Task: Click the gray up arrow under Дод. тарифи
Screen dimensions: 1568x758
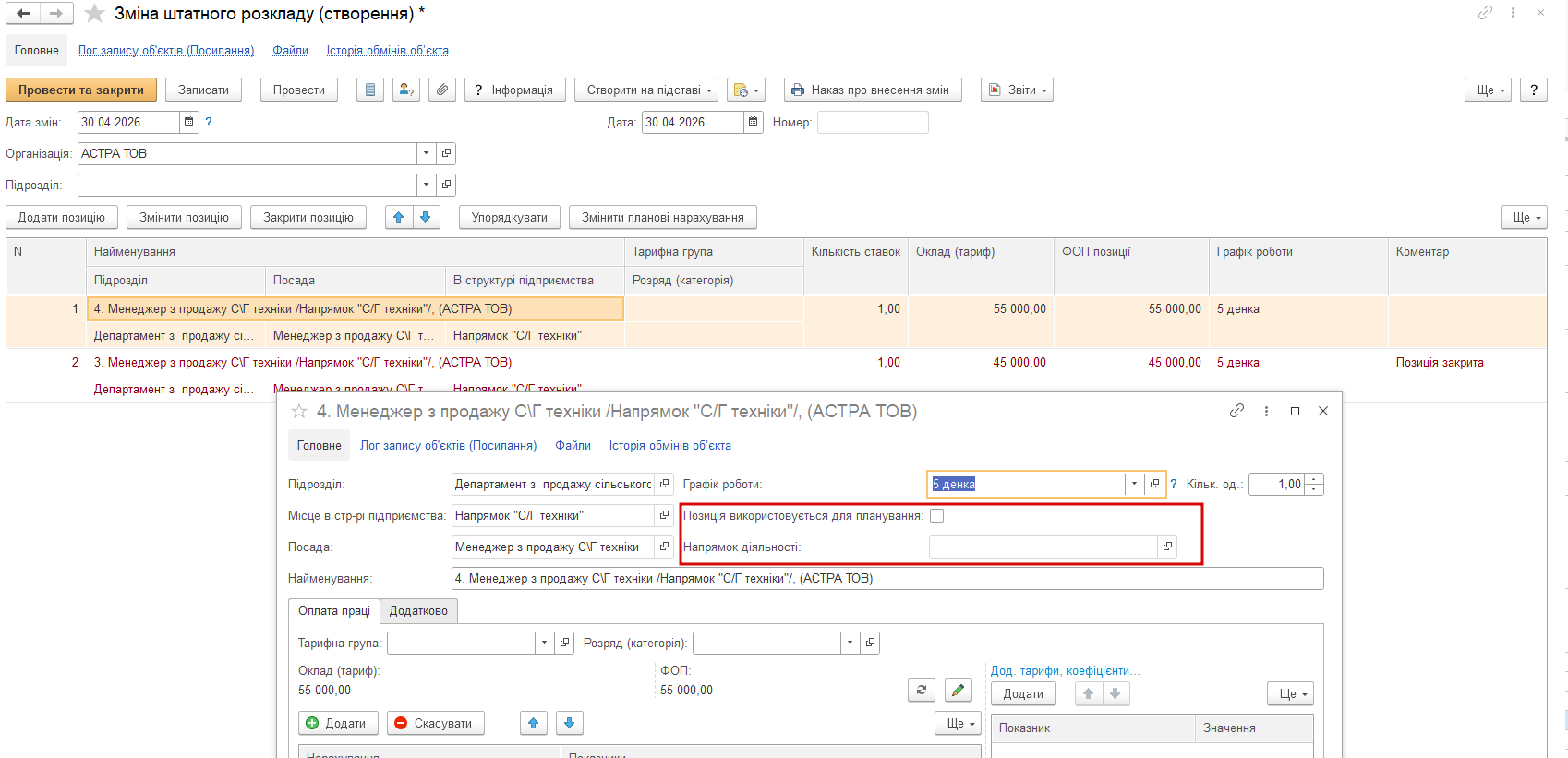Action: [1089, 693]
